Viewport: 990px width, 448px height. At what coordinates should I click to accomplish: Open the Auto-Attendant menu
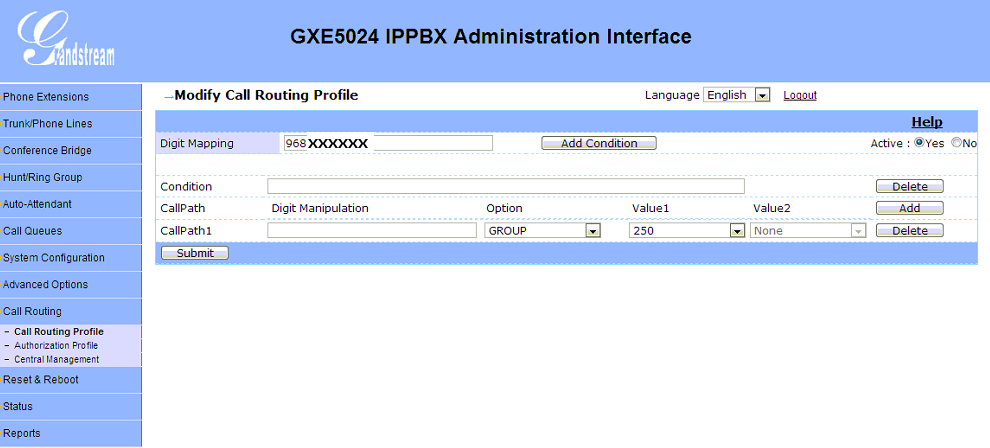point(70,204)
